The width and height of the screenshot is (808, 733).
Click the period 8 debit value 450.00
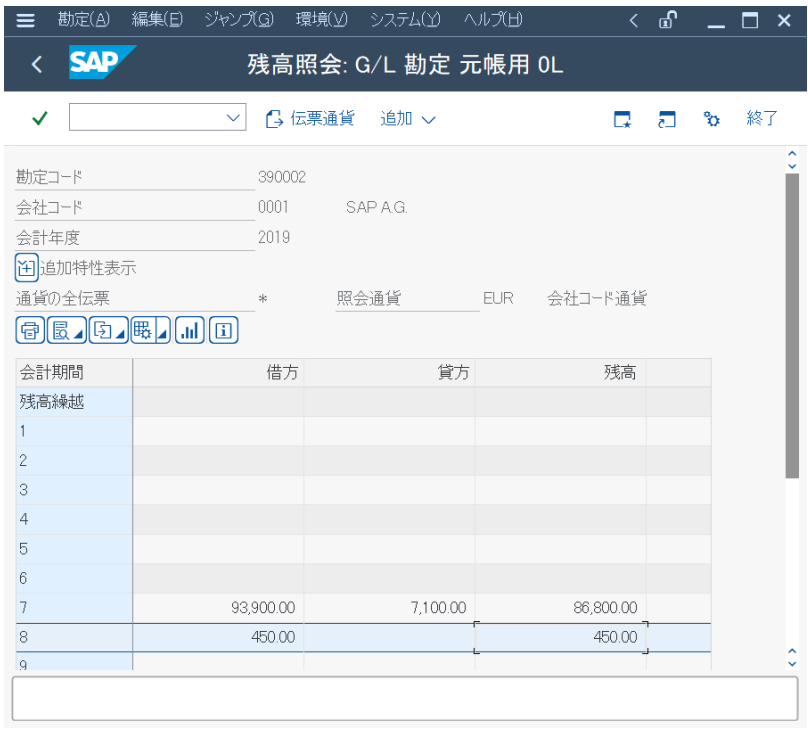[x=273, y=637]
